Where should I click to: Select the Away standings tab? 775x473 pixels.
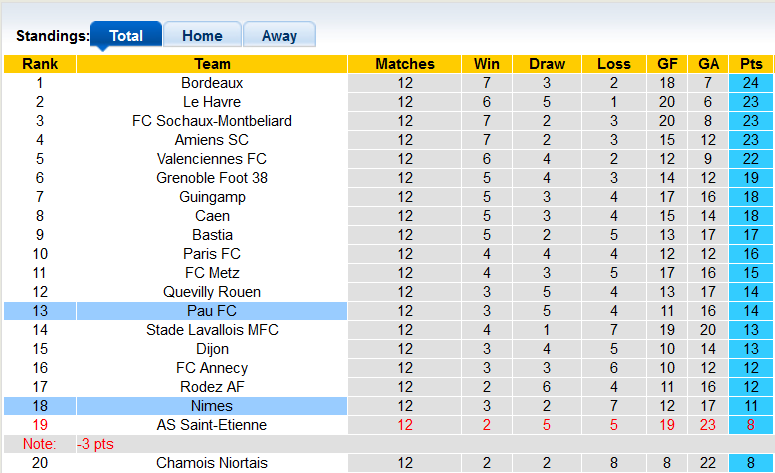[x=279, y=36]
